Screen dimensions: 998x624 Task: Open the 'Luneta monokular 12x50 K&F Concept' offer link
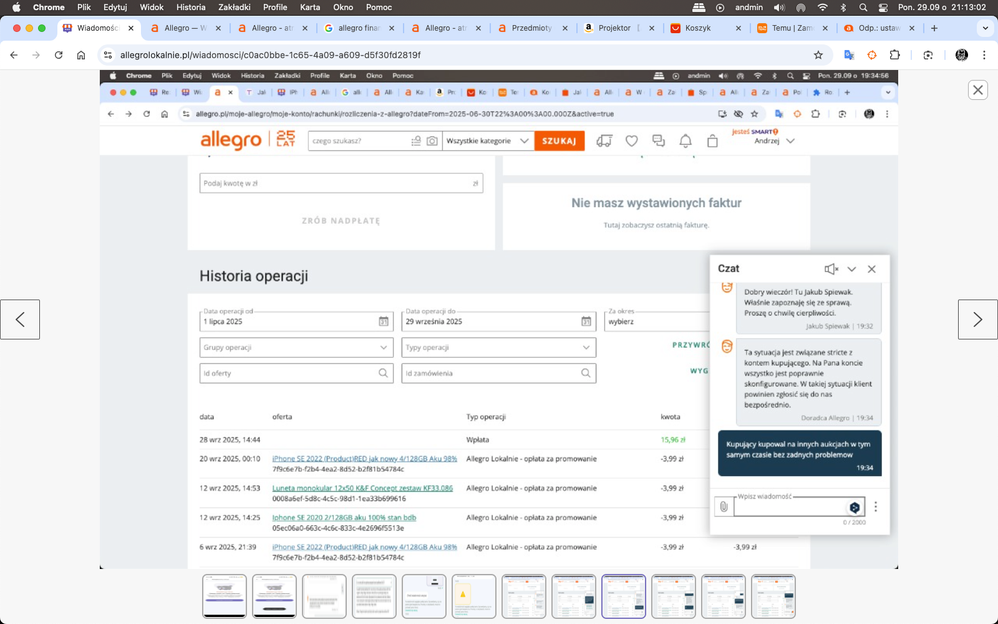point(362,488)
